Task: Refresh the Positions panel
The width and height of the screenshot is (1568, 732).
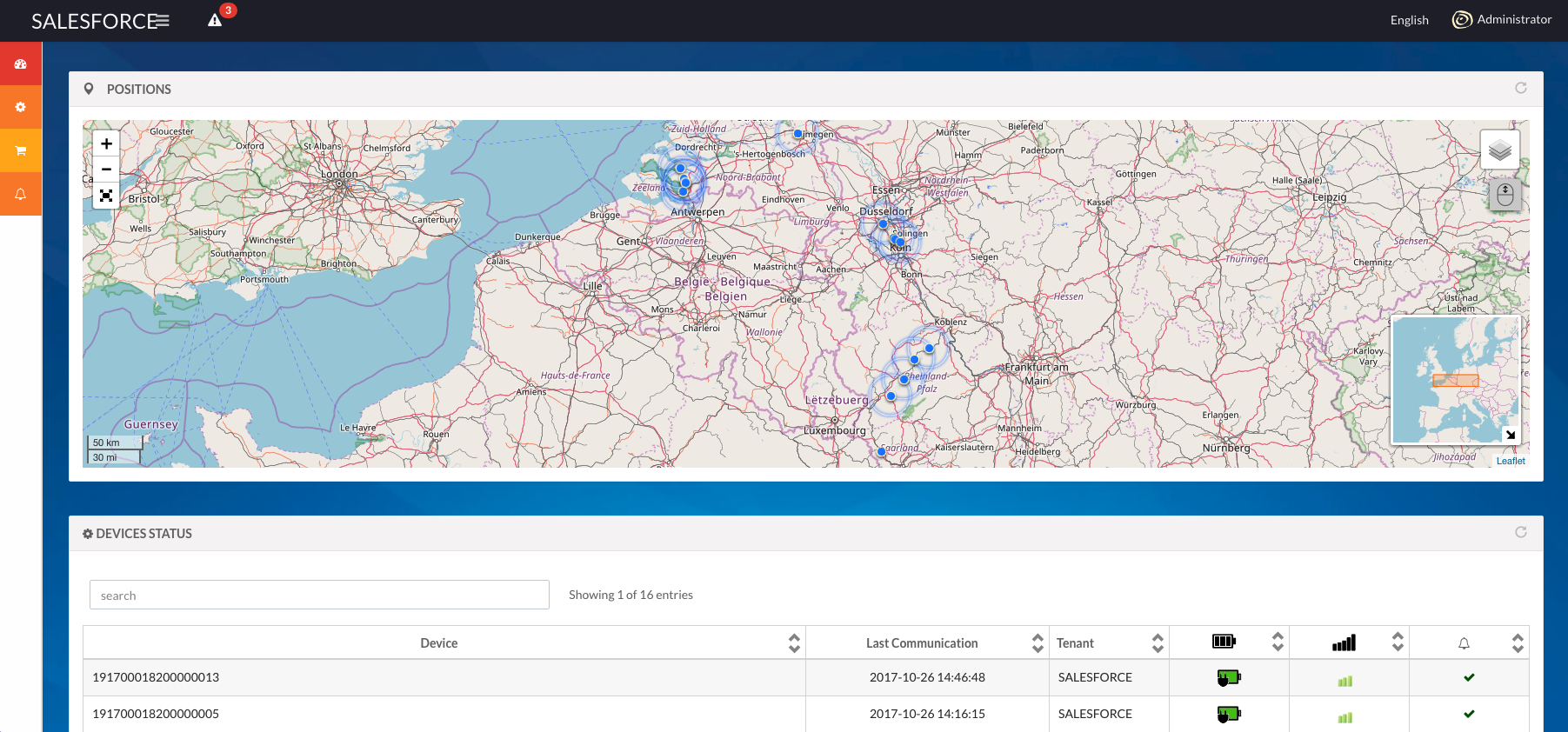Action: point(1520,88)
